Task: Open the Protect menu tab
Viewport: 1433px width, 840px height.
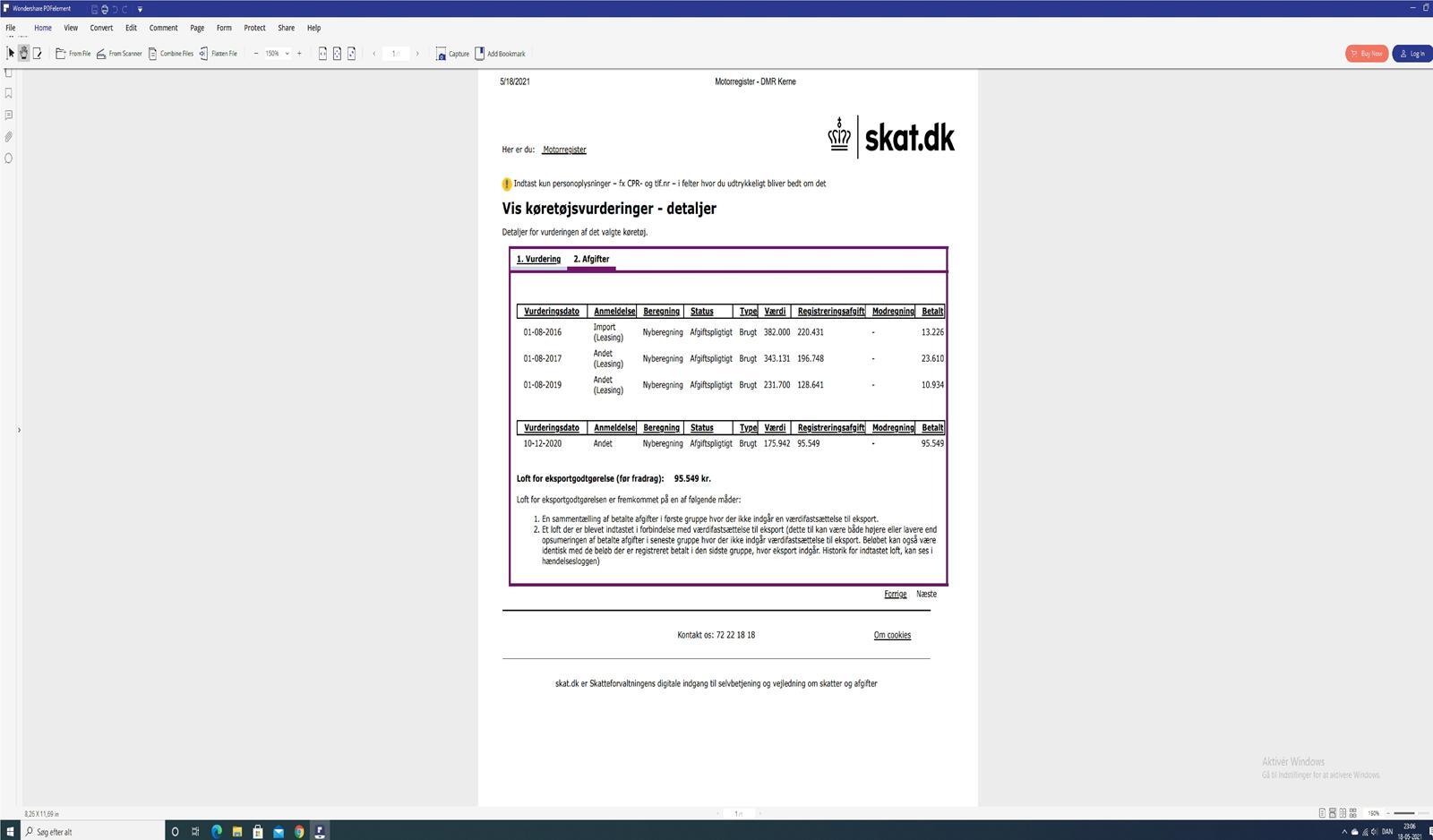Action: point(254,28)
